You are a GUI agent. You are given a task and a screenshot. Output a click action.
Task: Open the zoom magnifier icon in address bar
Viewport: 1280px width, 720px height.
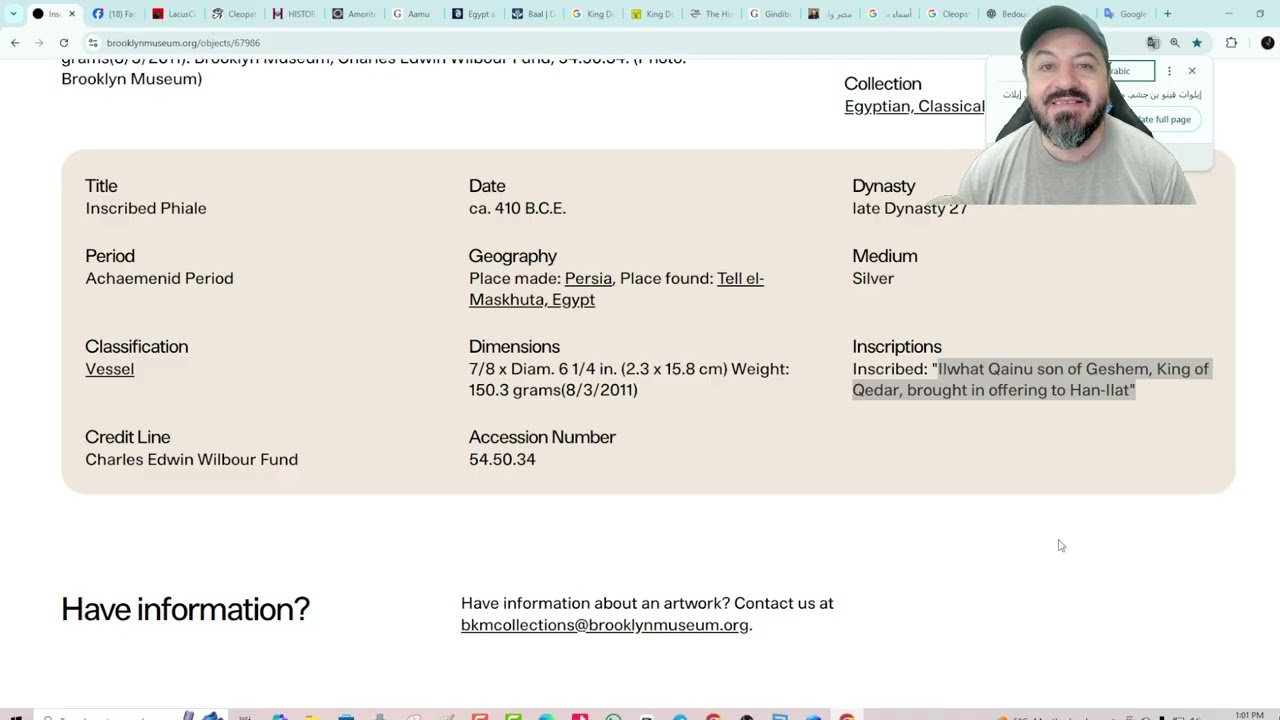[x=1175, y=43]
